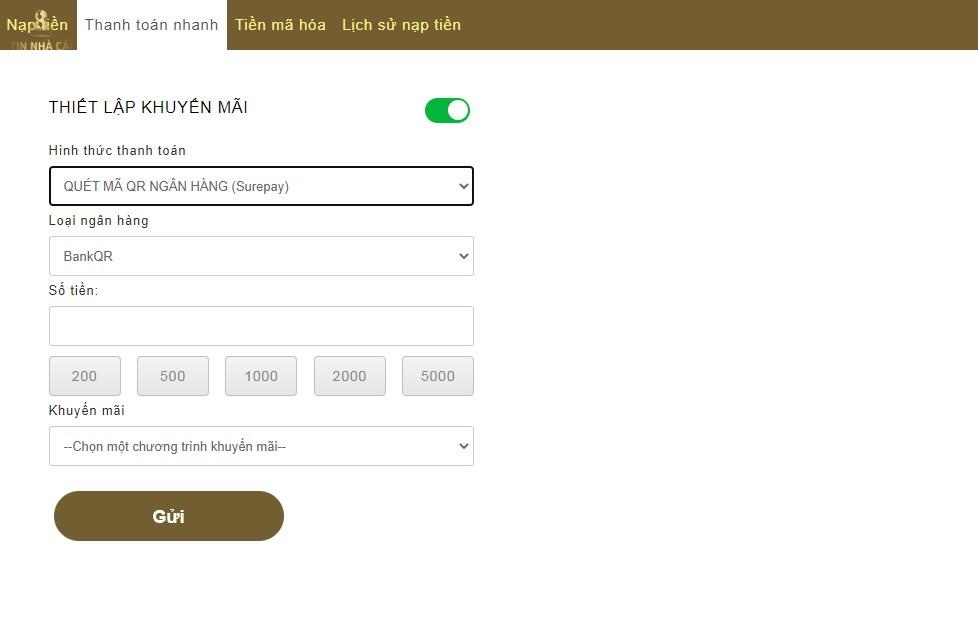Click the Số tiền label text

pos(73,291)
